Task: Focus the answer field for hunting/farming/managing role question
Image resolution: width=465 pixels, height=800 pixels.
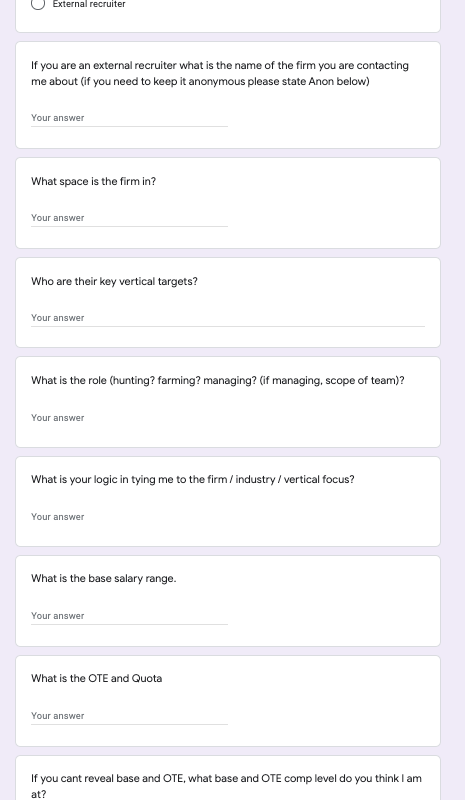Action: pos(228,418)
